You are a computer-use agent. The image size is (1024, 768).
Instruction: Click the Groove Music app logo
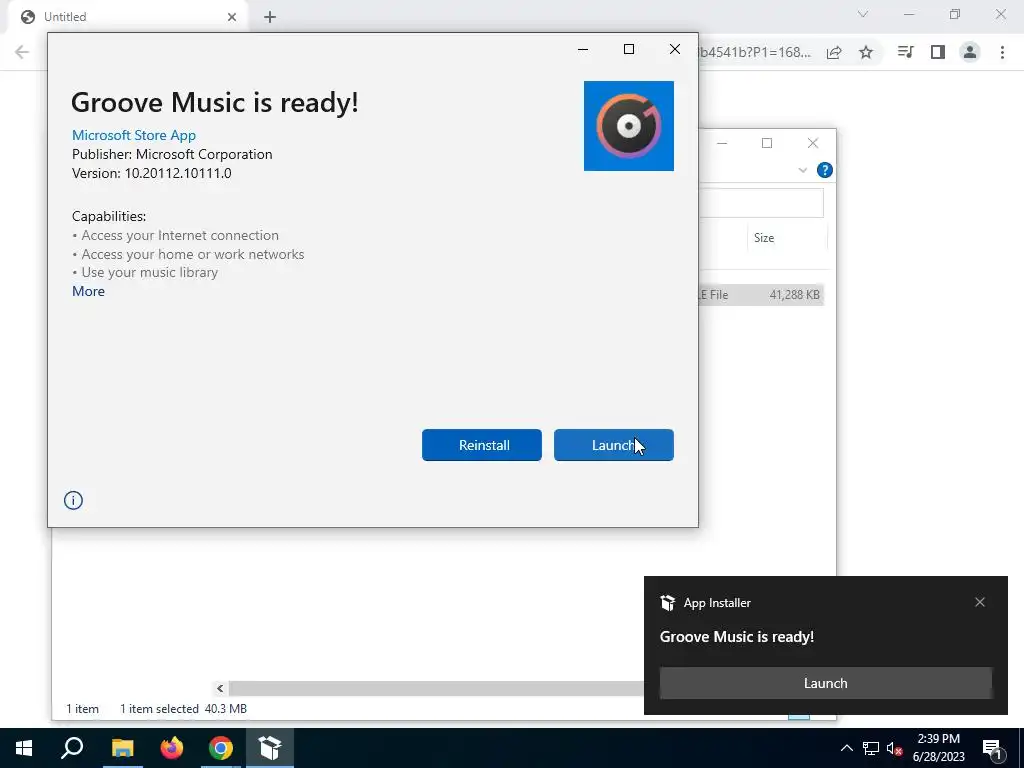(x=628, y=126)
